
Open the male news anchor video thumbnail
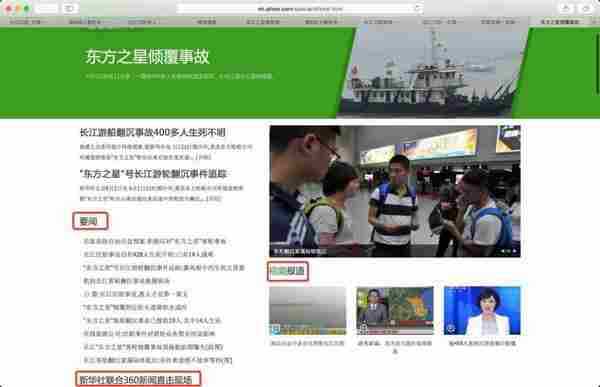[395, 310]
